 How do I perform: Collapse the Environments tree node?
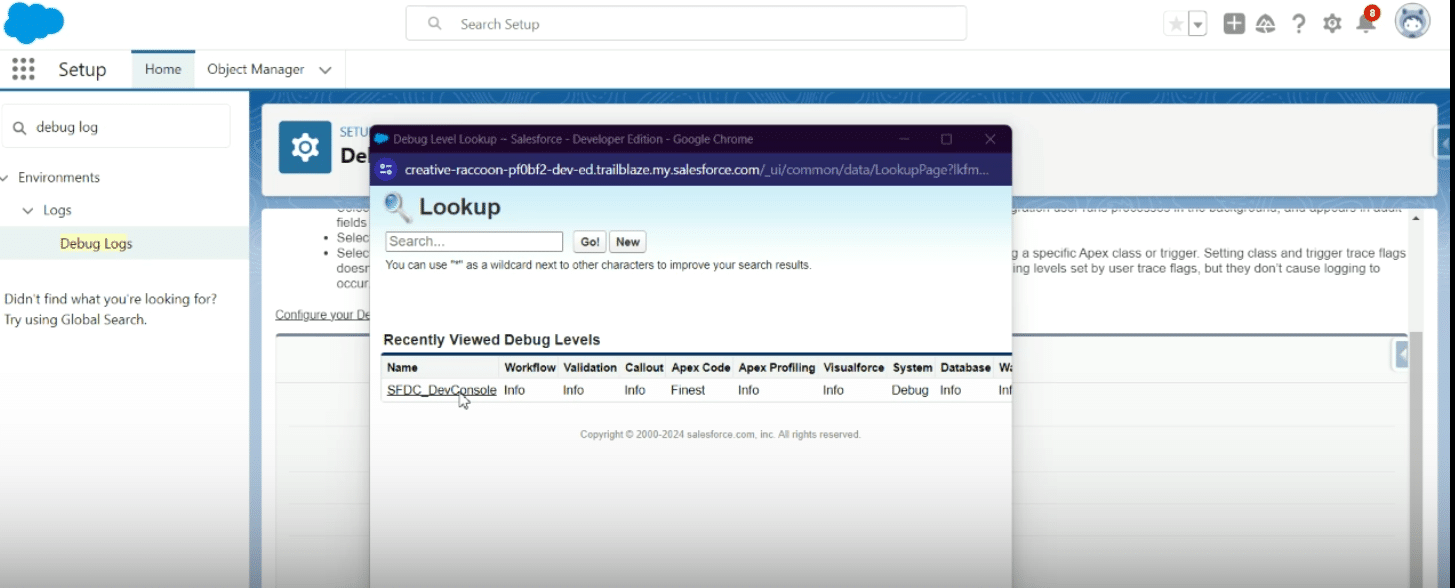6,178
